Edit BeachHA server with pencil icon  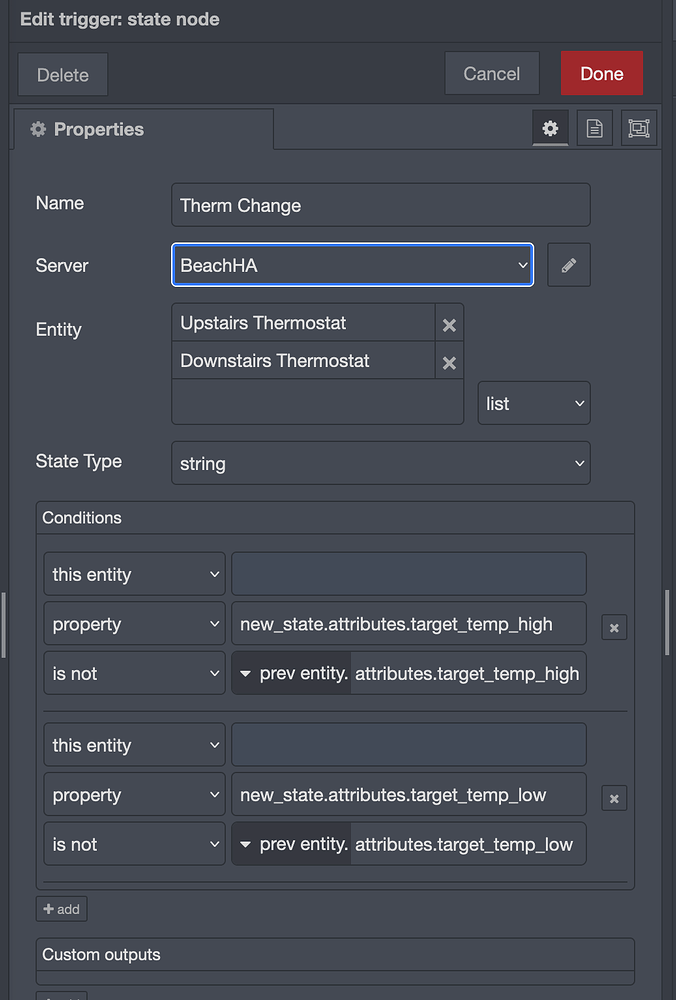pos(569,265)
